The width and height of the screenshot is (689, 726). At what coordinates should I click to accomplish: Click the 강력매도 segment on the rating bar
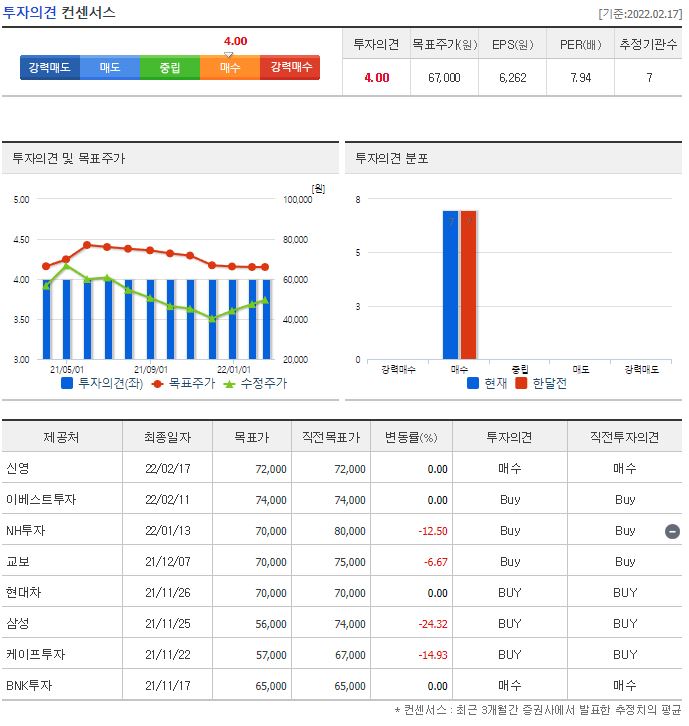50,68
